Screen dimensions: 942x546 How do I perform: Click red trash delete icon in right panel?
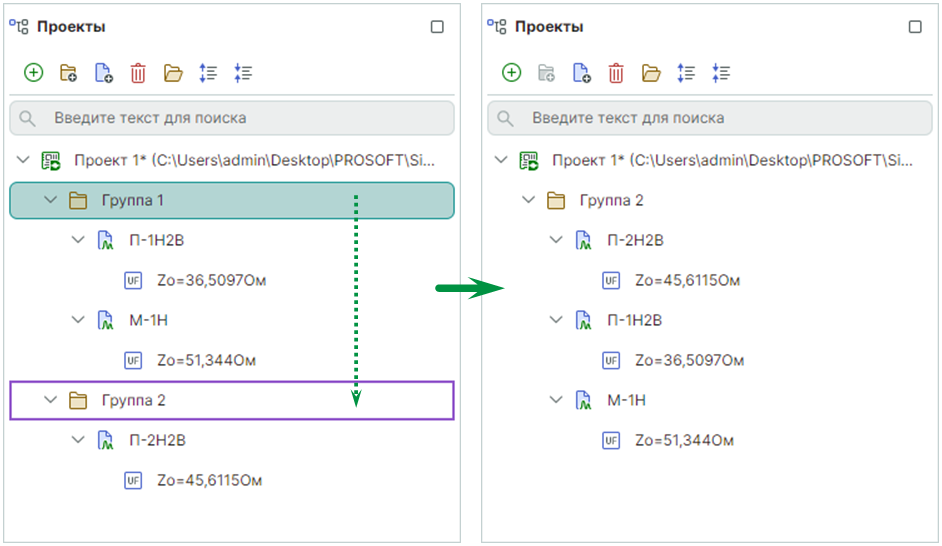[616, 72]
